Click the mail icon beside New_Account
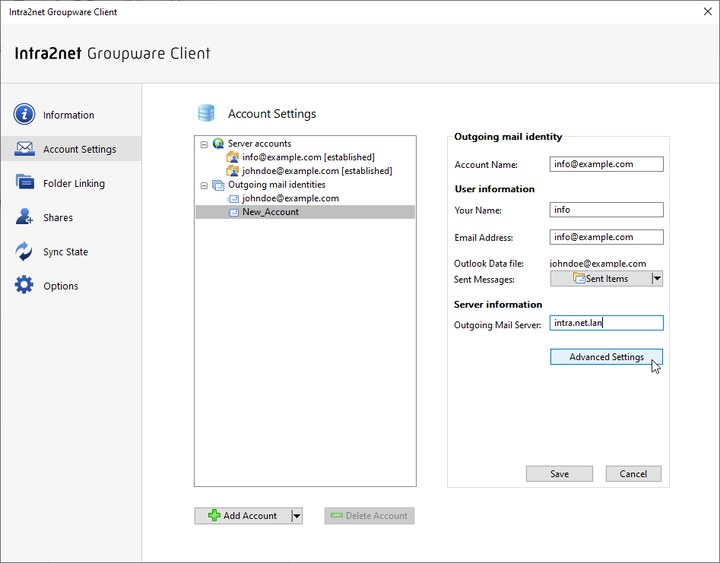Image resolution: width=720 pixels, height=563 pixels. point(234,212)
